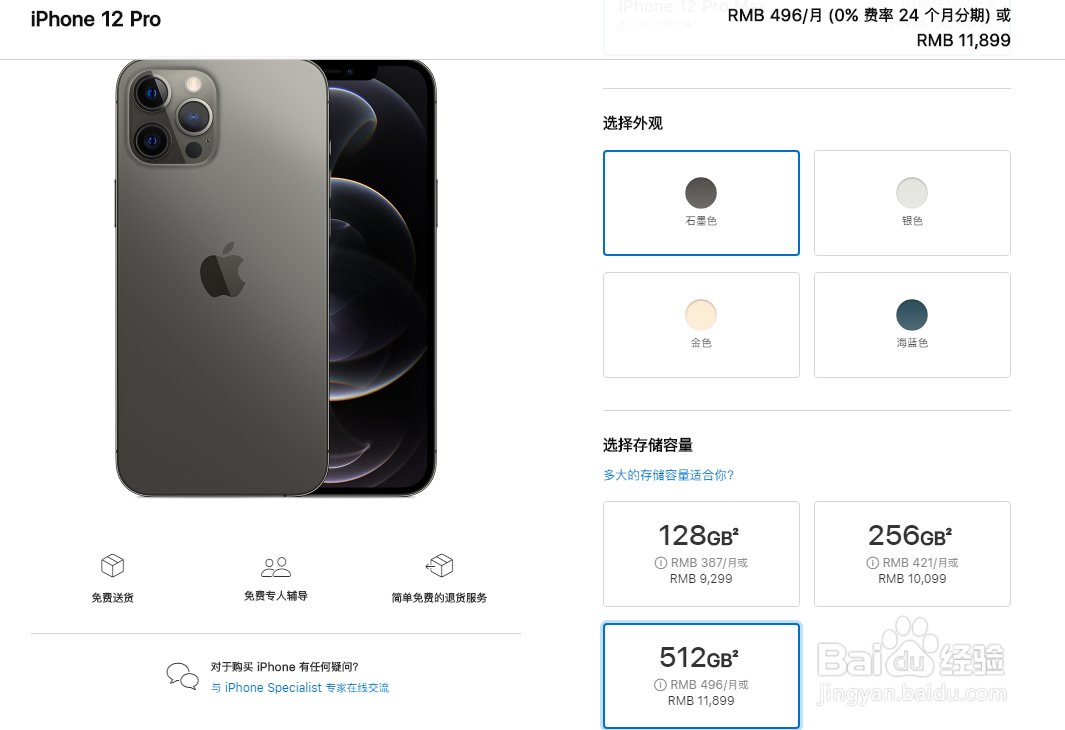The width and height of the screenshot is (1065, 730).
Task: Click the free delivery box icon
Action: 113,565
